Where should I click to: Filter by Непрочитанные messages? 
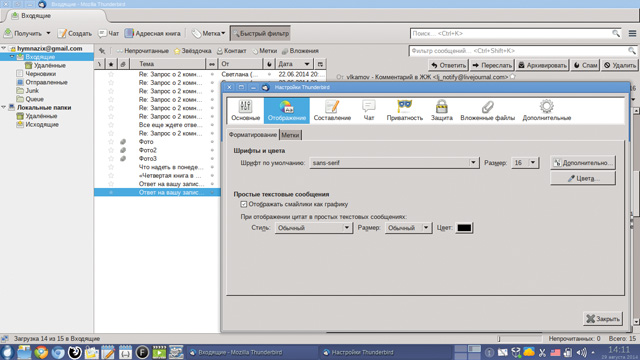pos(142,51)
